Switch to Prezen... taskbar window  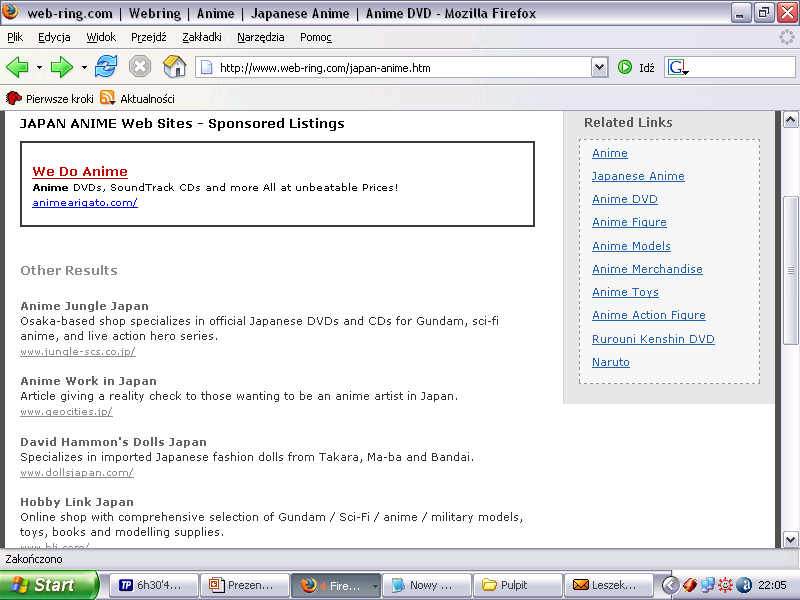pos(245,585)
